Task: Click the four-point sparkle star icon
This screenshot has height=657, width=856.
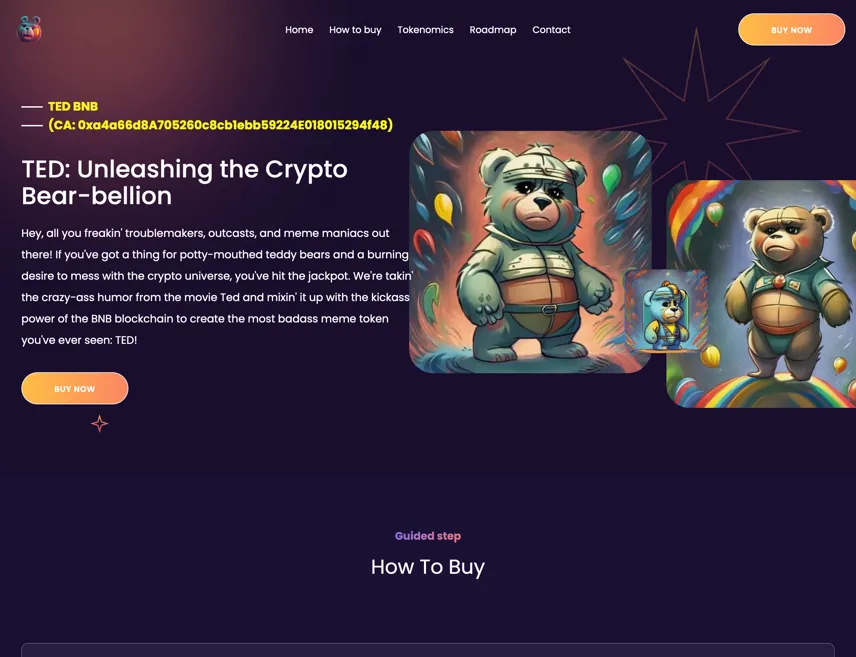Action: [x=99, y=423]
